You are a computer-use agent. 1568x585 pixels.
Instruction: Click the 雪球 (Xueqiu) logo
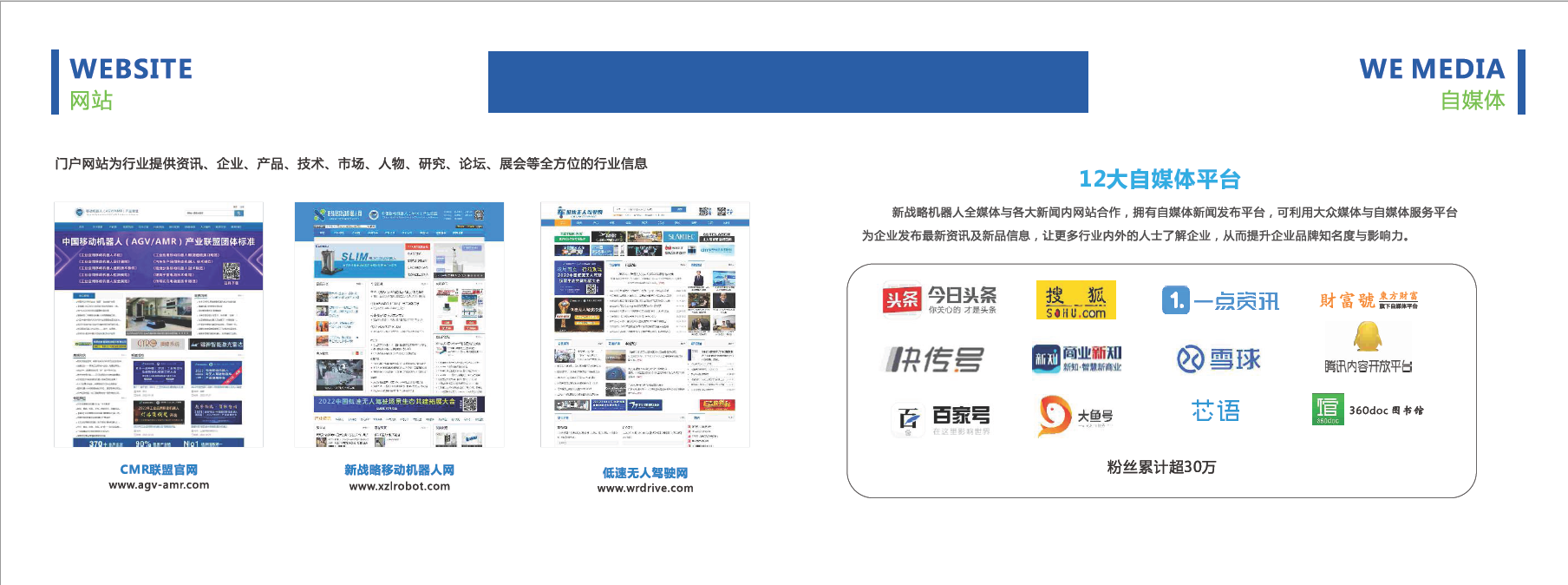(x=1218, y=358)
